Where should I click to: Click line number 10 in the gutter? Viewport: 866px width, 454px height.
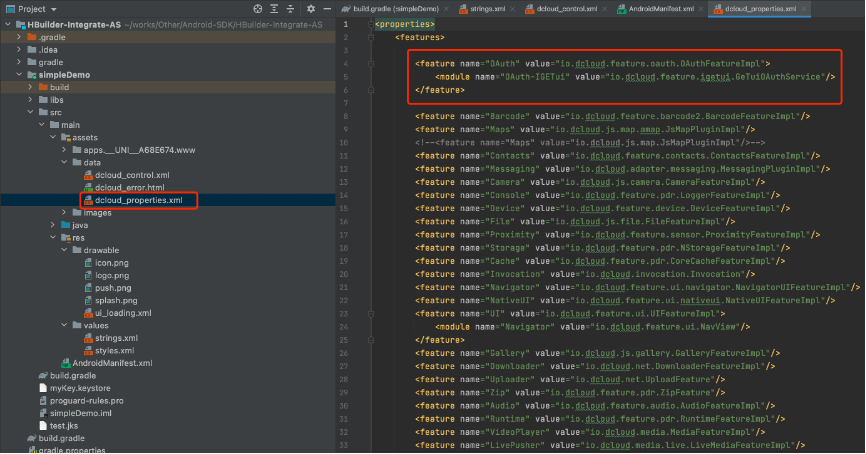point(344,142)
